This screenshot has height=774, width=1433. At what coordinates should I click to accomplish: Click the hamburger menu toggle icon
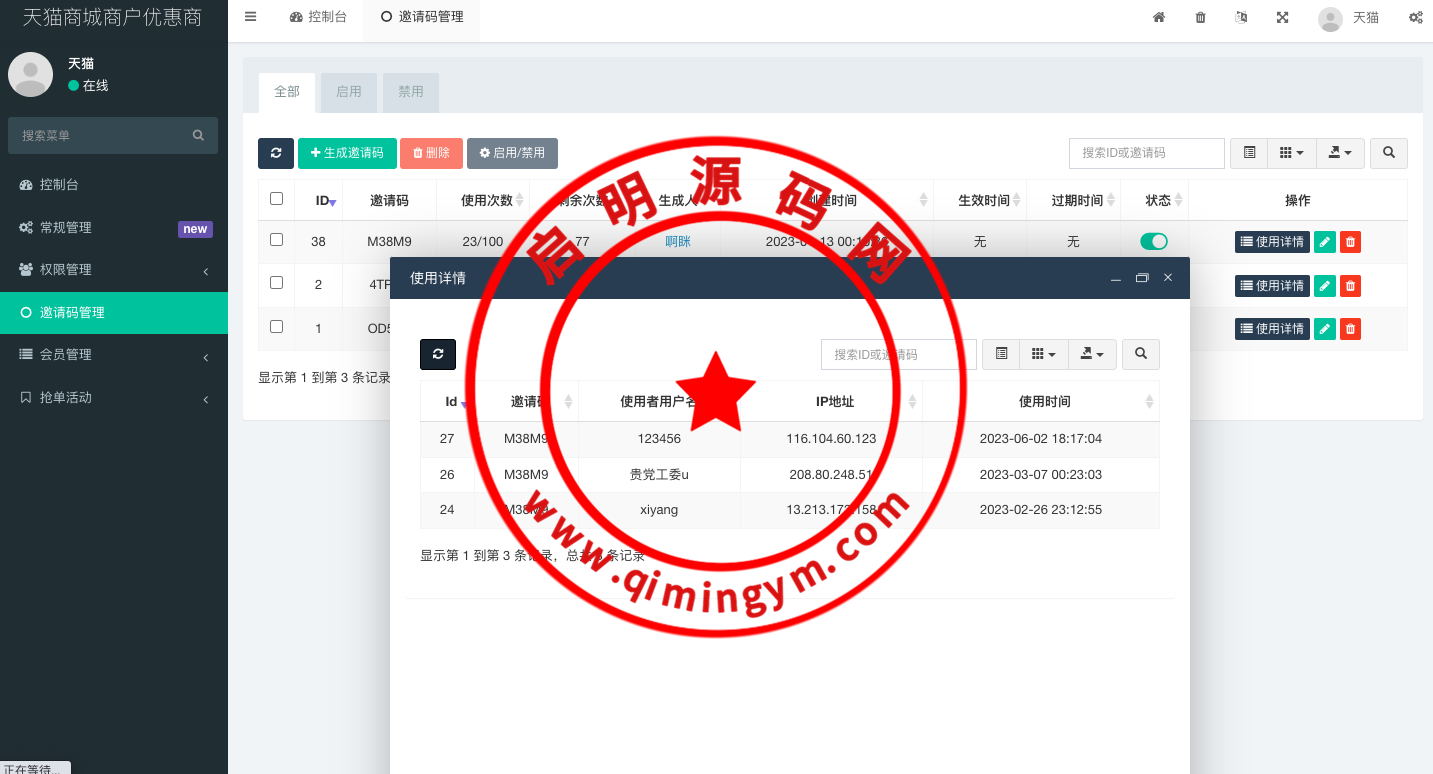pyautogui.click(x=251, y=17)
